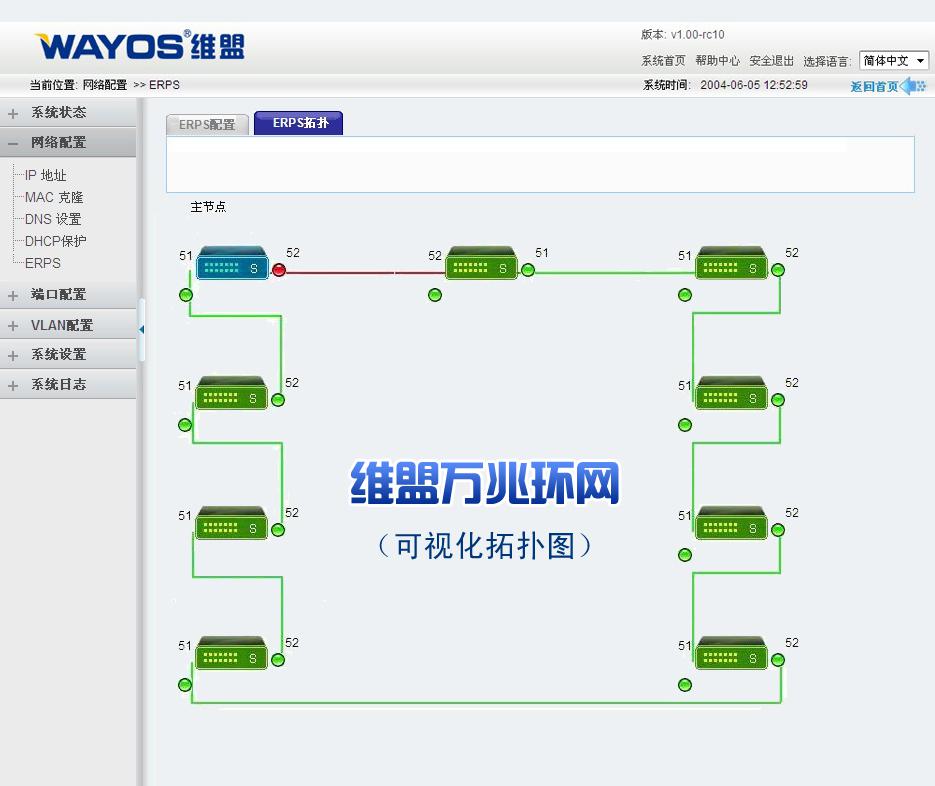
Task: Click the red port 52 indicator on the master node
Action: [x=278, y=270]
